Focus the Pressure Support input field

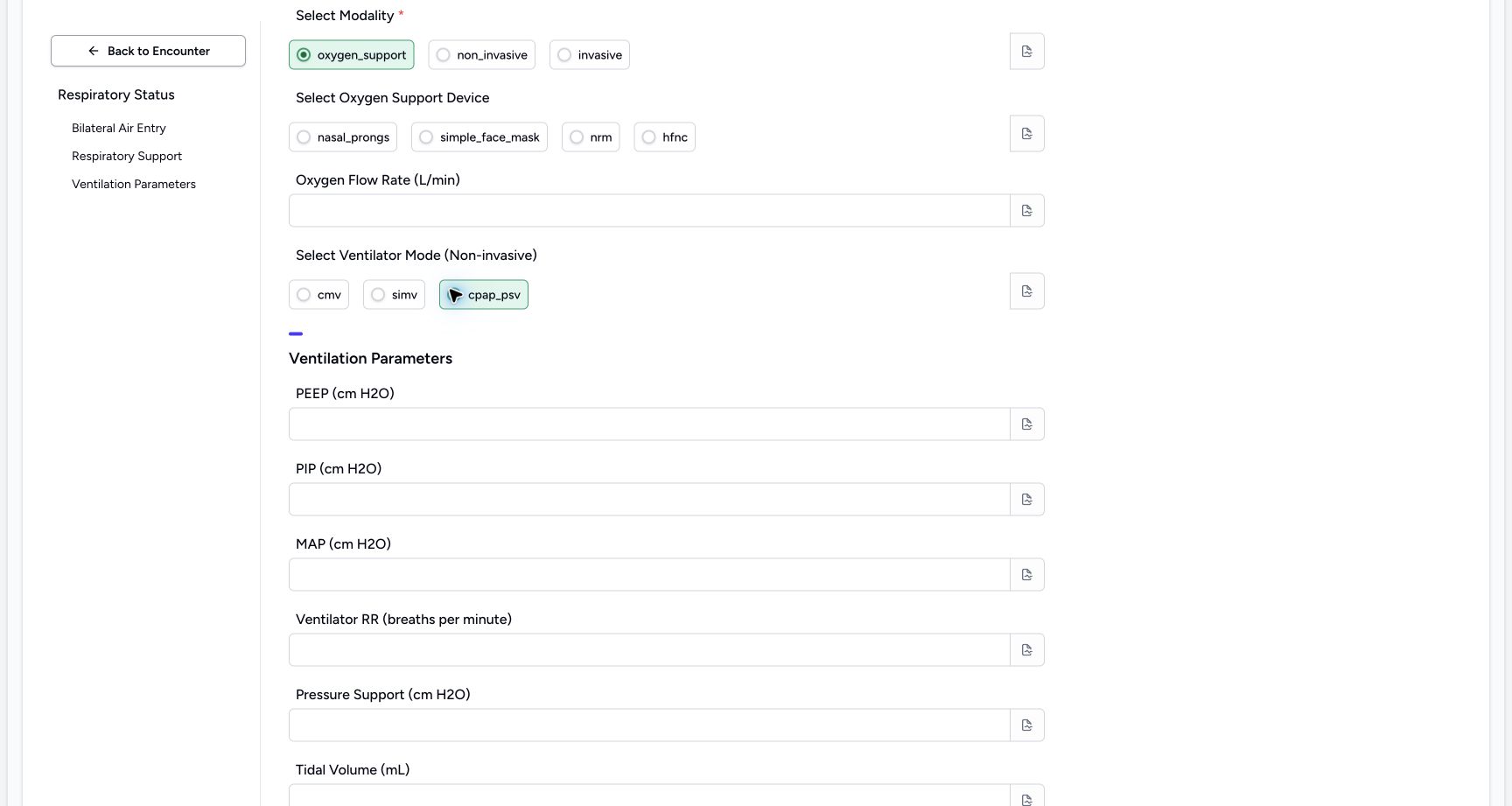[649, 725]
